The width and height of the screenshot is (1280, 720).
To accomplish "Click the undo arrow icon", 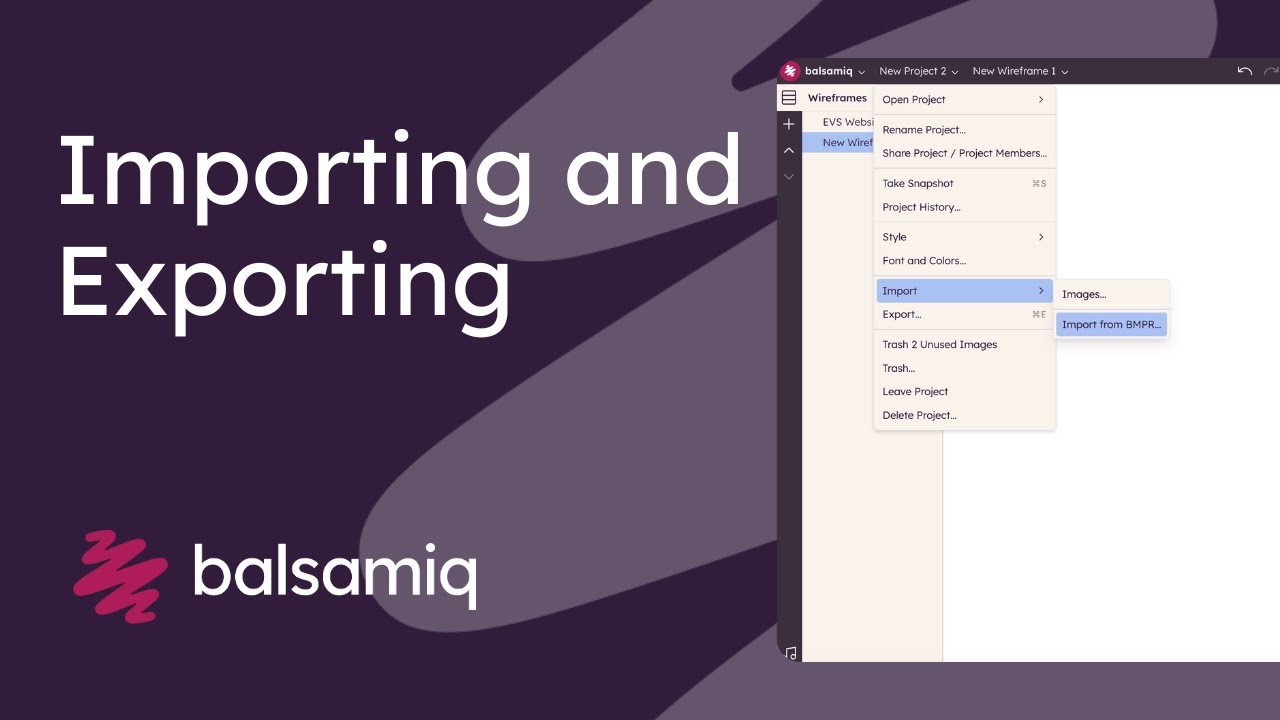I will (x=1245, y=71).
